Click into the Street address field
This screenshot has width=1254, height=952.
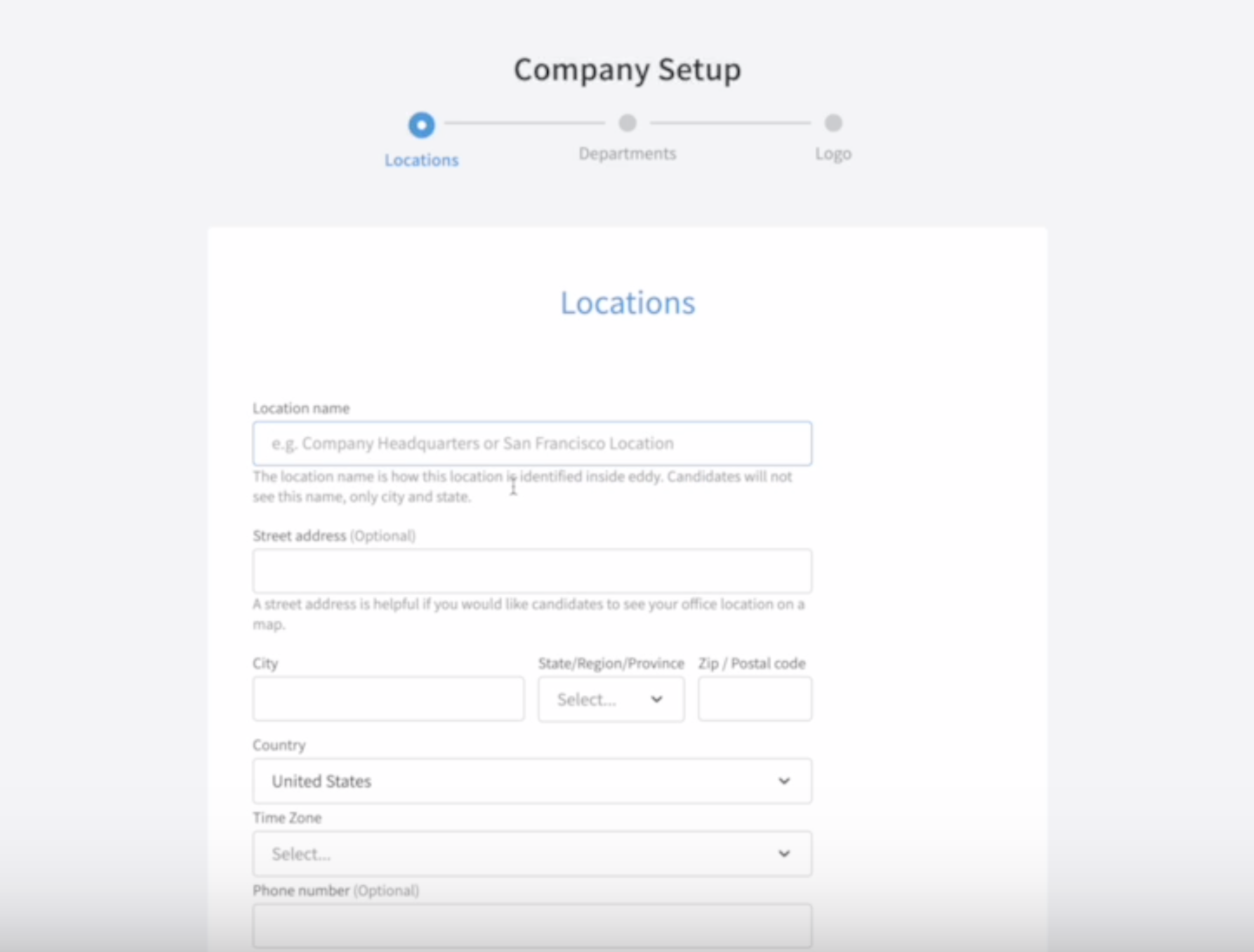click(x=532, y=571)
